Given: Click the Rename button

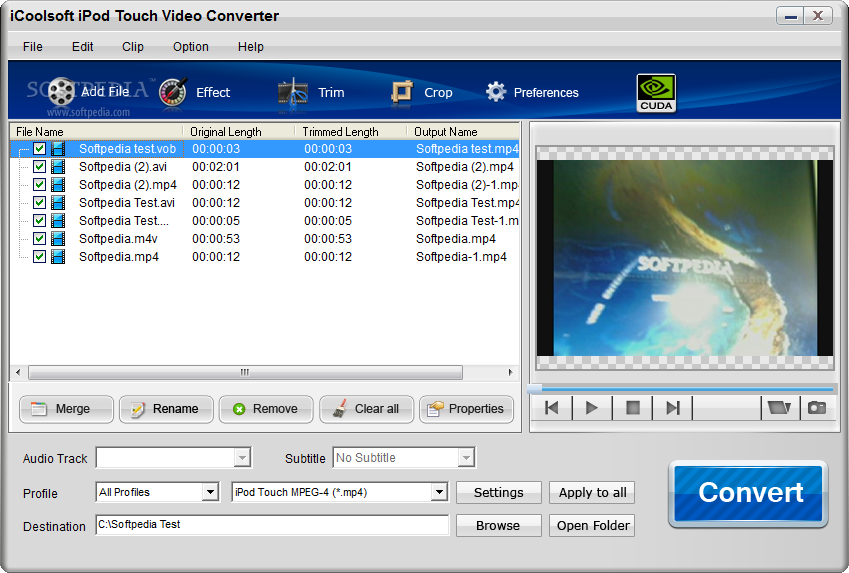Looking at the screenshot, I should (166, 409).
